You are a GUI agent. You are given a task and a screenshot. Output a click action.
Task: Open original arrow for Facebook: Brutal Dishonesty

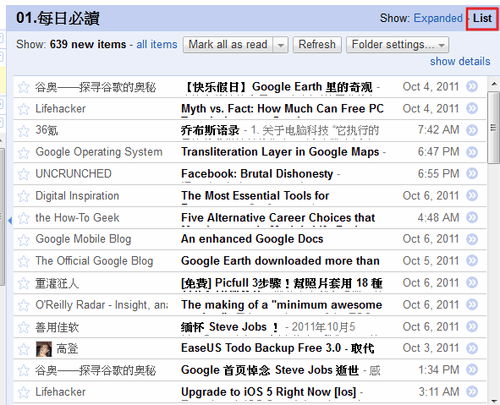click(472, 174)
